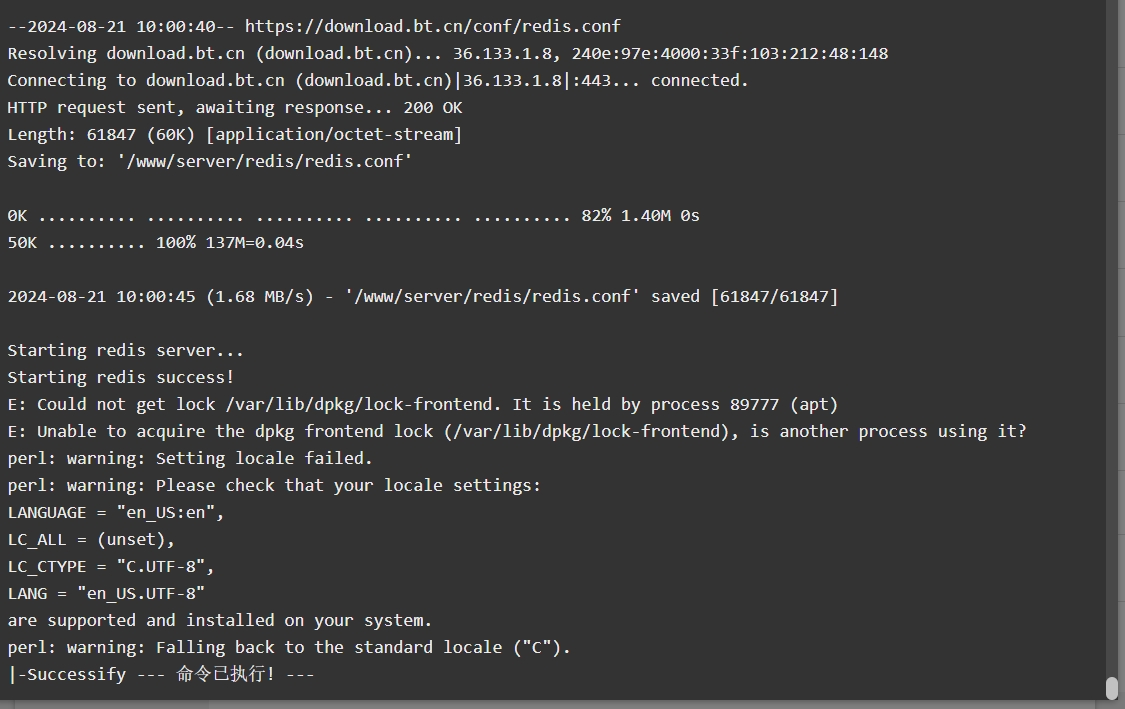The height and width of the screenshot is (709, 1125).
Task: Click the 'saved [61847/61847]' log line
Action: click(423, 296)
